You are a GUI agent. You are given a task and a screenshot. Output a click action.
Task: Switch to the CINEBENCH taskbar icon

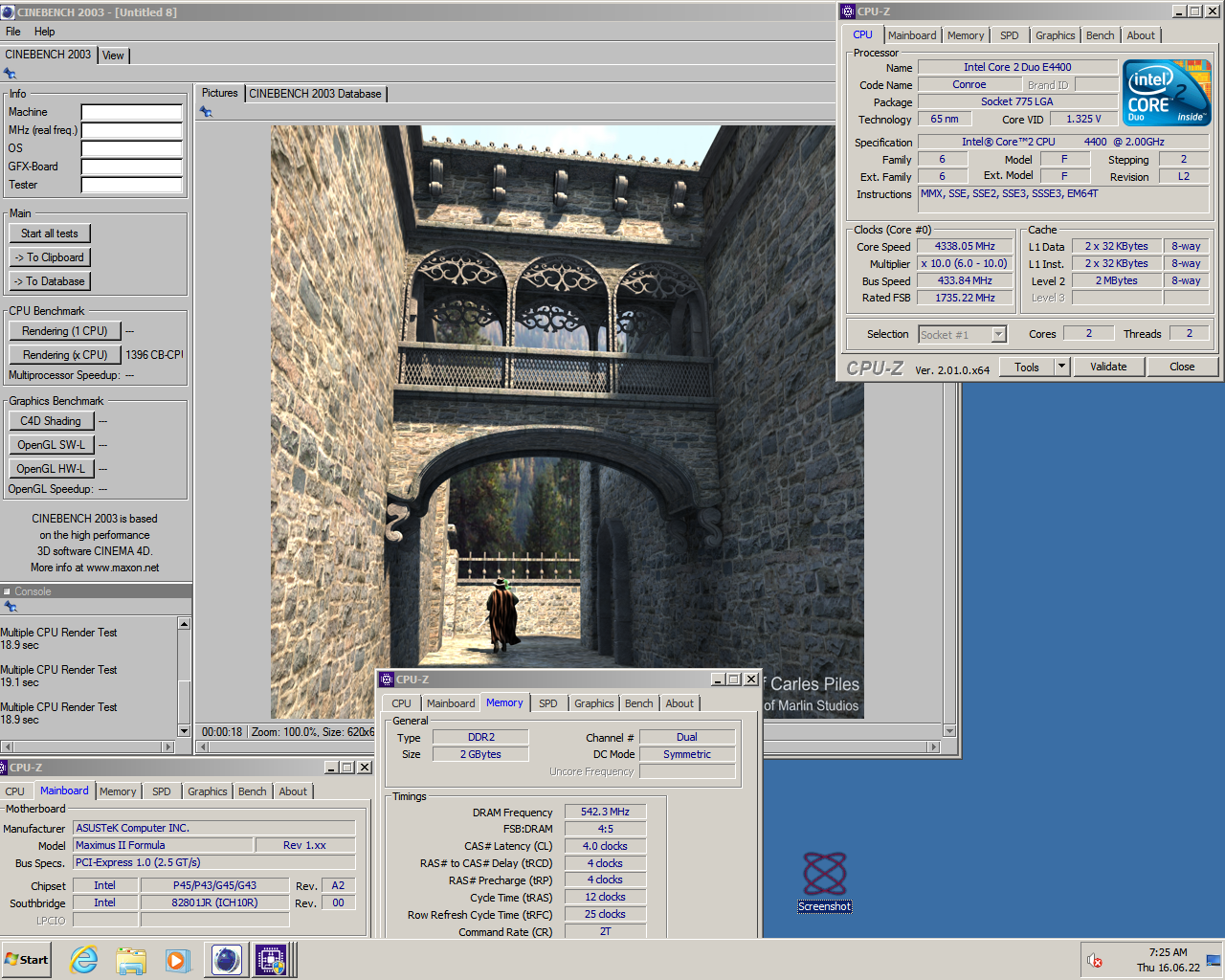click(227, 960)
